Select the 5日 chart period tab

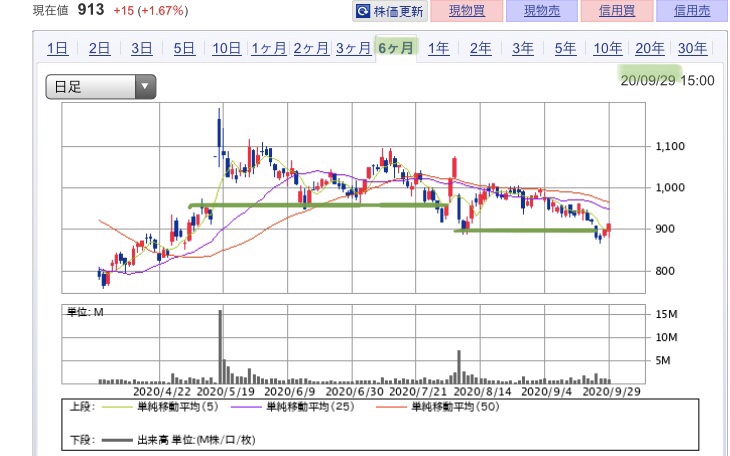pos(184,48)
